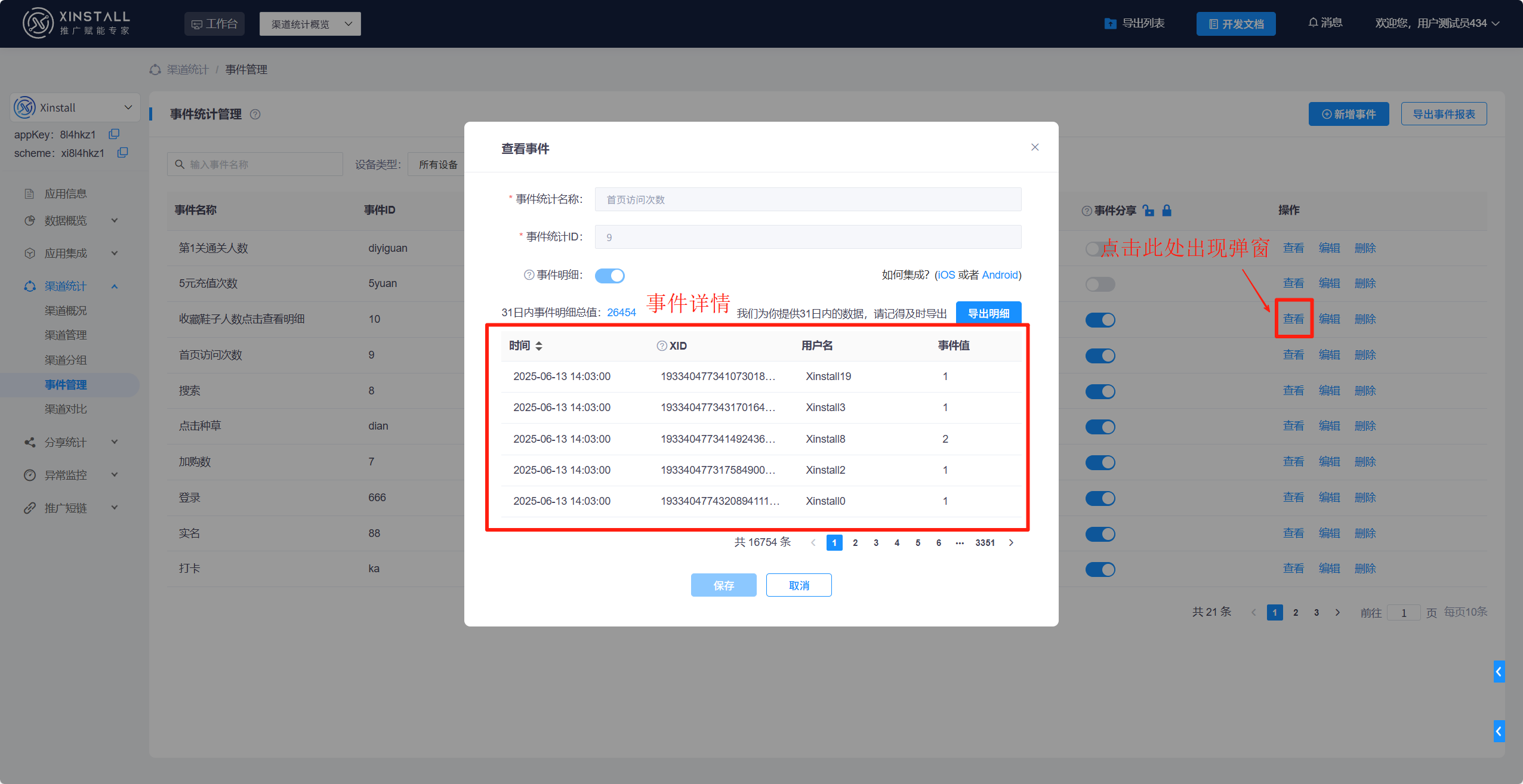Open the 消息 notification bell
This screenshot has height=784, width=1523.
(x=1312, y=22)
